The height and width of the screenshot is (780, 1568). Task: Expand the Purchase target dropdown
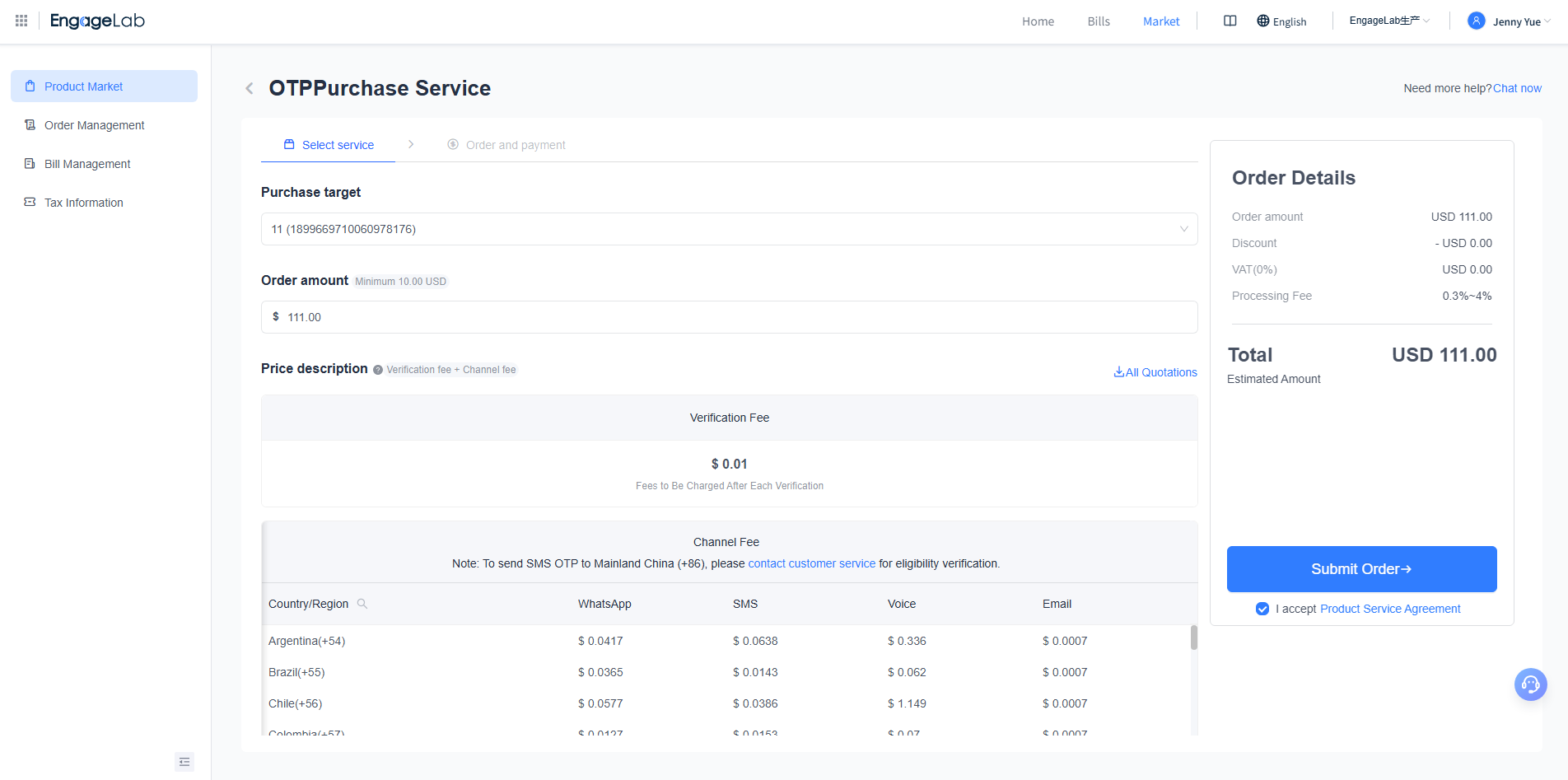[x=729, y=229]
